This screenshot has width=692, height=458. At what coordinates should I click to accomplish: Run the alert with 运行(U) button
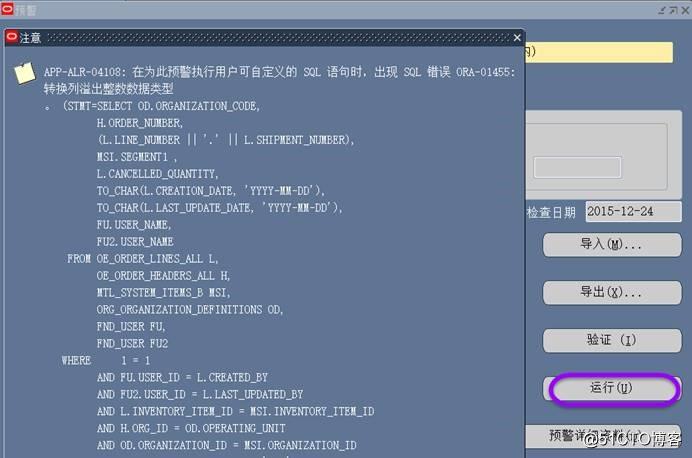(x=612, y=388)
